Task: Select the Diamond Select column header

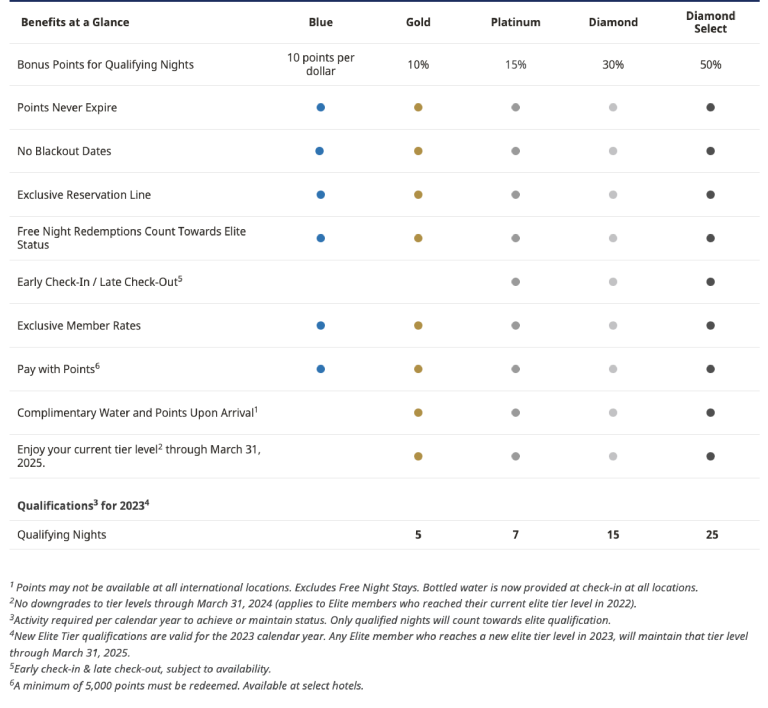Action: tap(710, 22)
